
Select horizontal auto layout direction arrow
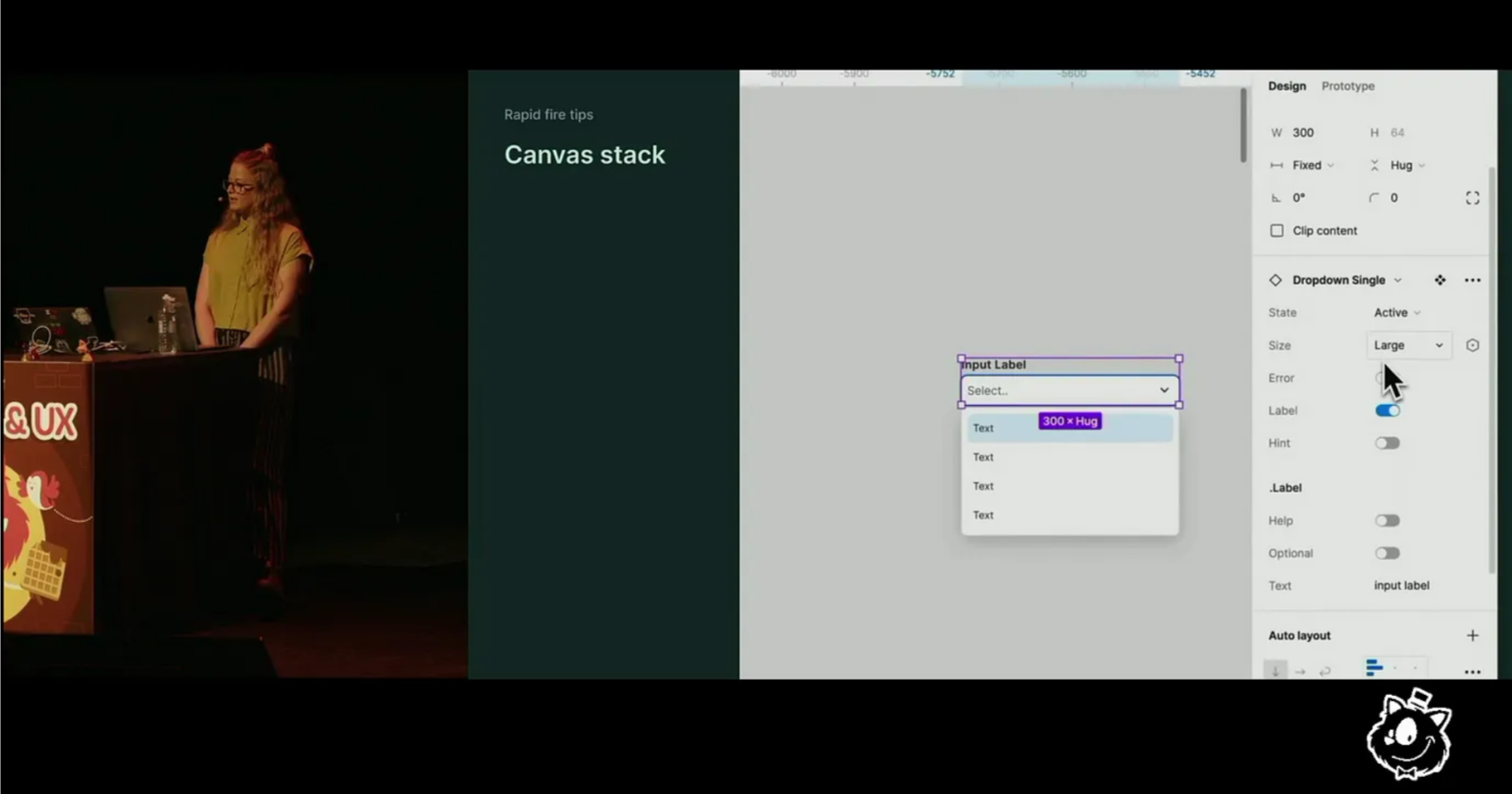[1300, 670]
